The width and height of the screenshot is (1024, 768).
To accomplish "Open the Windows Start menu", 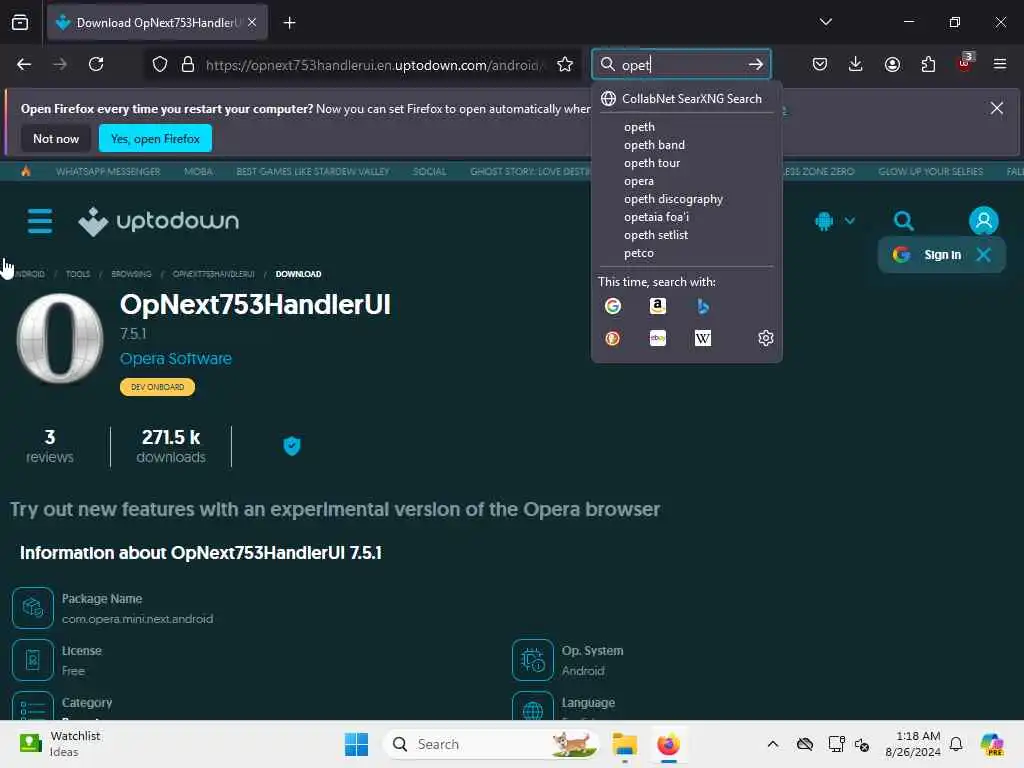I will click(356, 744).
